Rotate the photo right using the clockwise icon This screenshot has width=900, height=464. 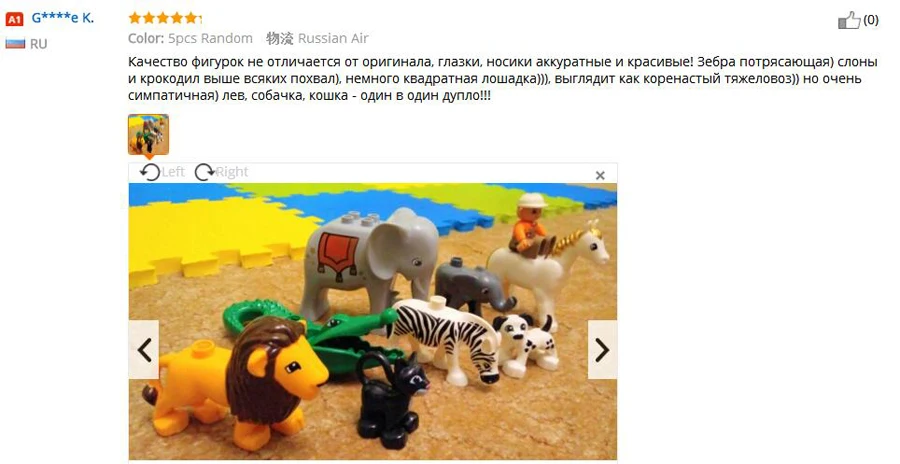coord(204,172)
